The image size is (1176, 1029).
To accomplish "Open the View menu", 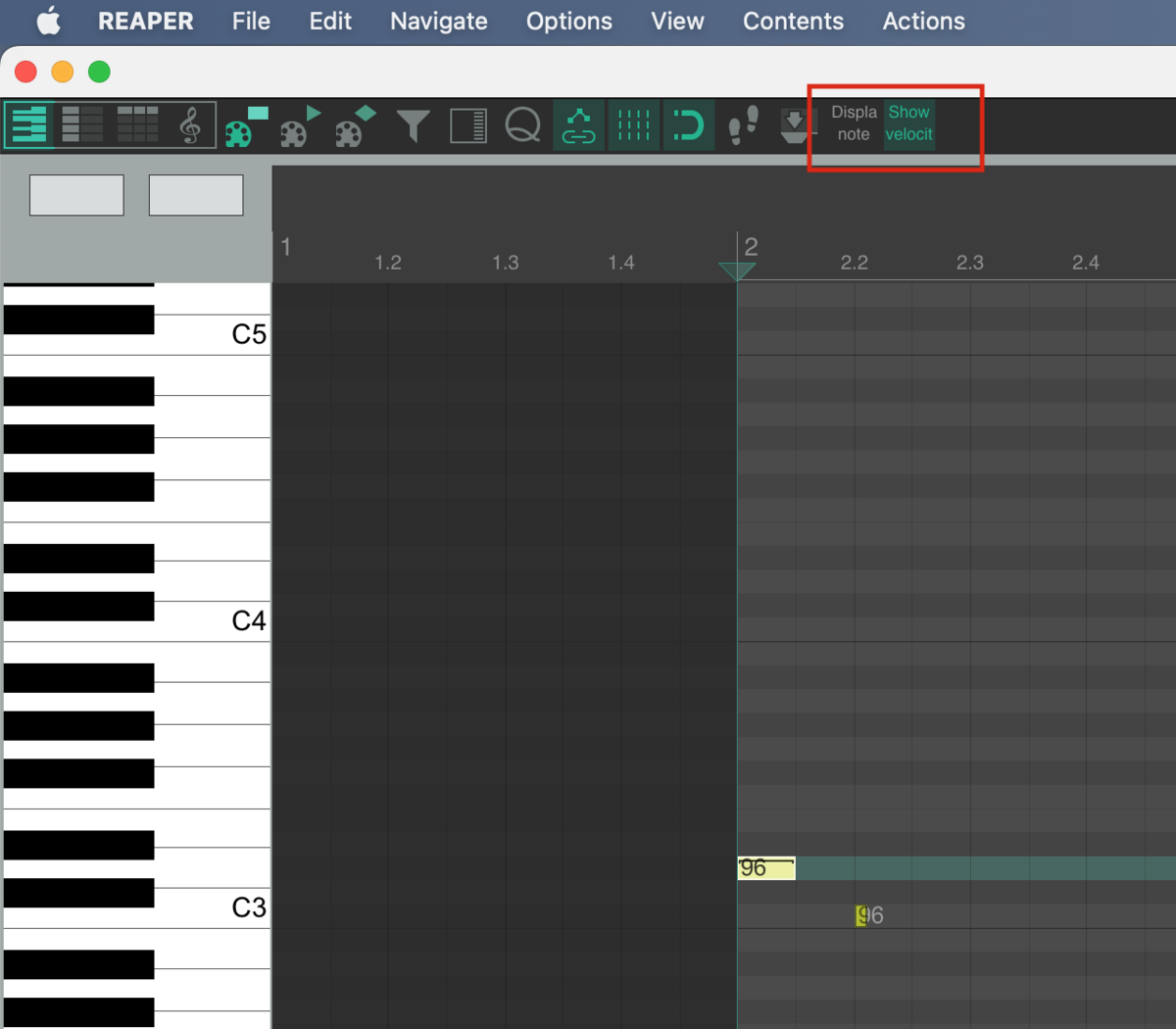I will pos(677,21).
